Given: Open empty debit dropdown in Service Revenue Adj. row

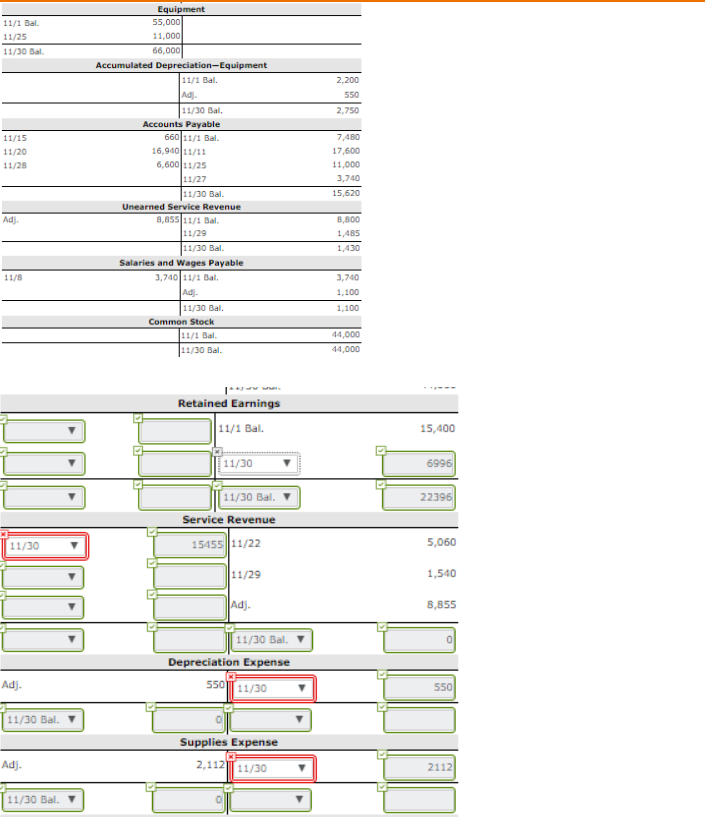Looking at the screenshot, I should click(x=43, y=607).
